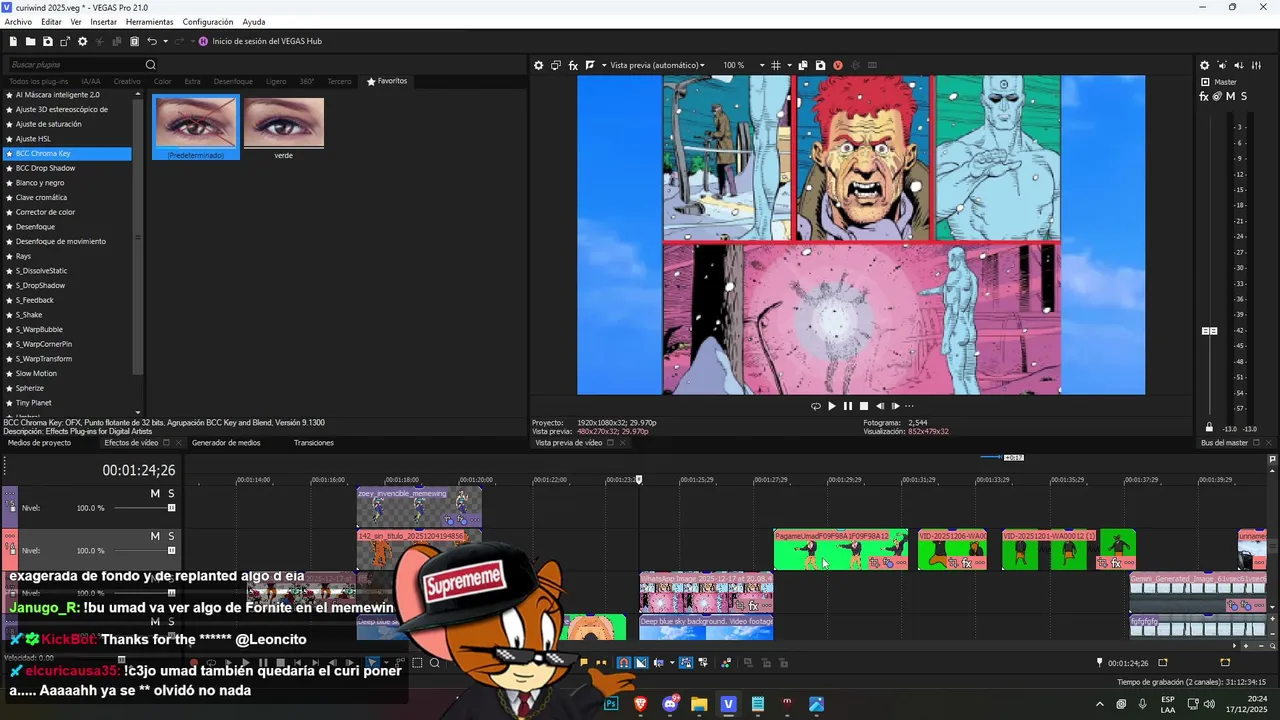Image resolution: width=1280 pixels, height=720 pixels.
Task: Select the Slow Motion plugin
Action: point(67,374)
